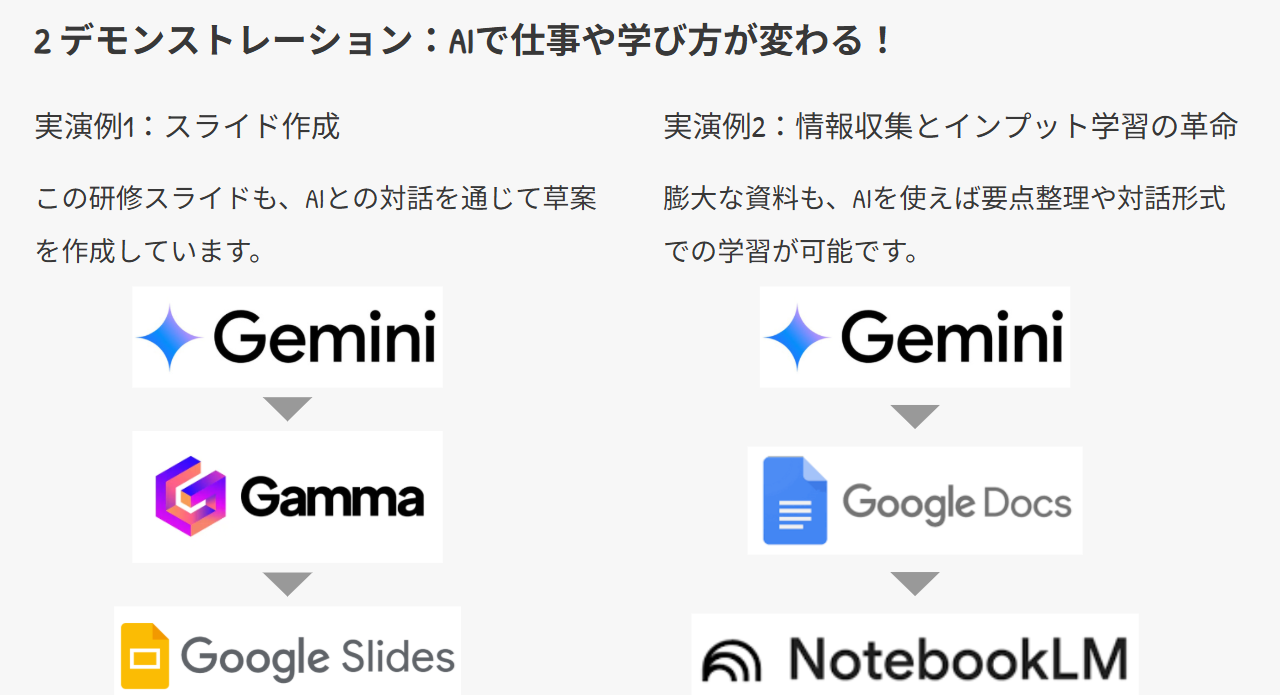Select the heading "実演例1：スライド作成"

click(x=188, y=127)
